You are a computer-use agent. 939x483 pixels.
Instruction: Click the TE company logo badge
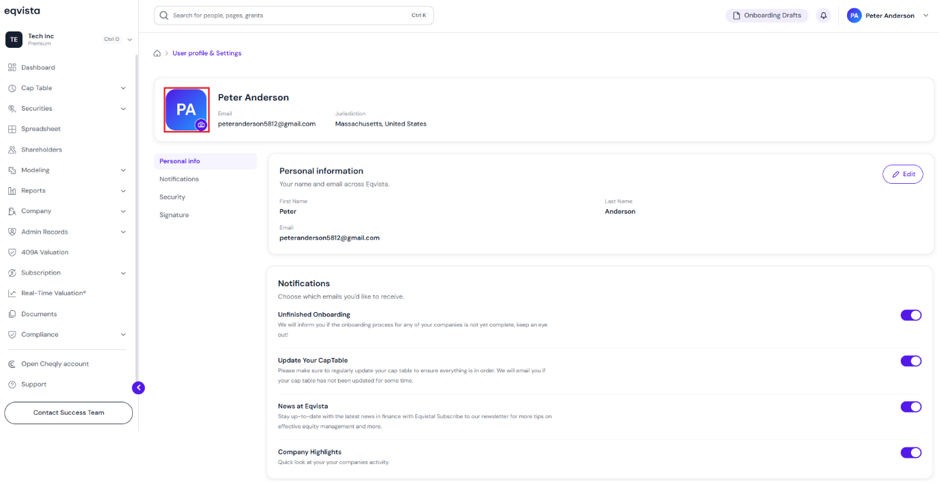[x=14, y=39]
